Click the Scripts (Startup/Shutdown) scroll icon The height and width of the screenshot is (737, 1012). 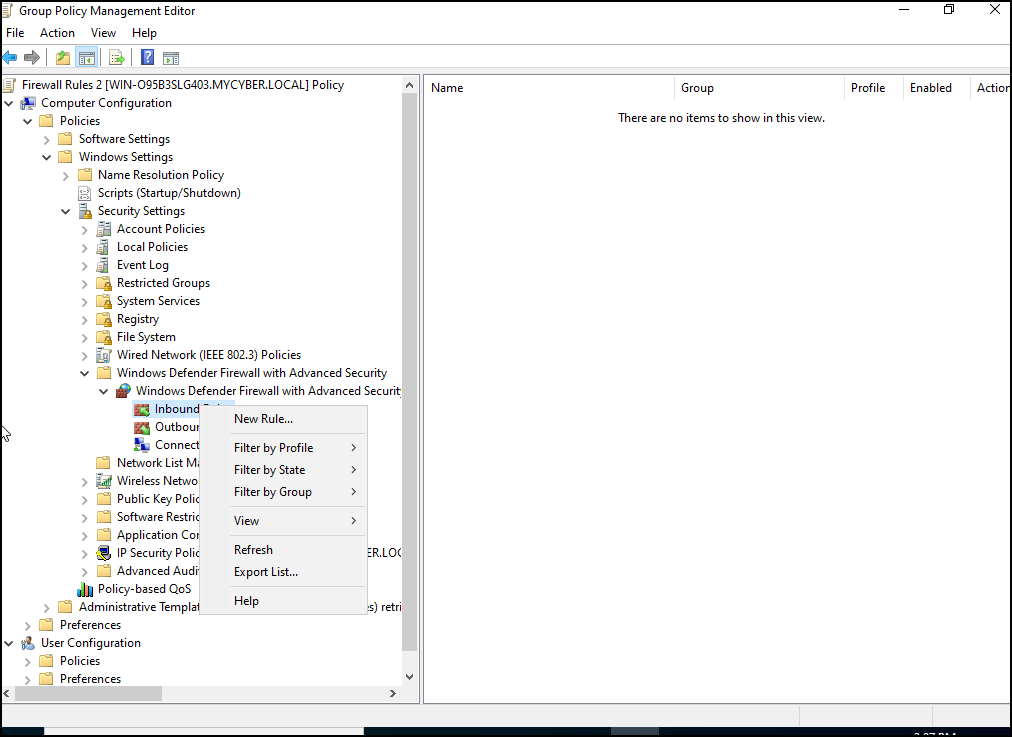click(85, 193)
